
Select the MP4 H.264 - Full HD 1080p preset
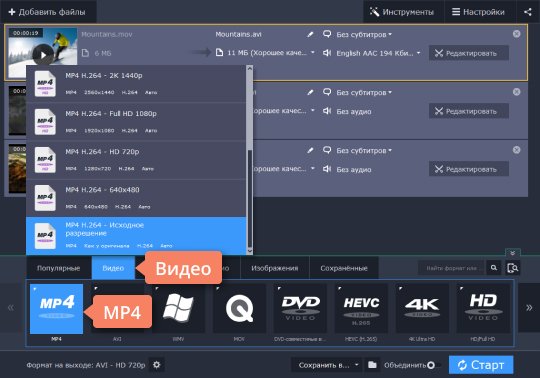[136, 122]
